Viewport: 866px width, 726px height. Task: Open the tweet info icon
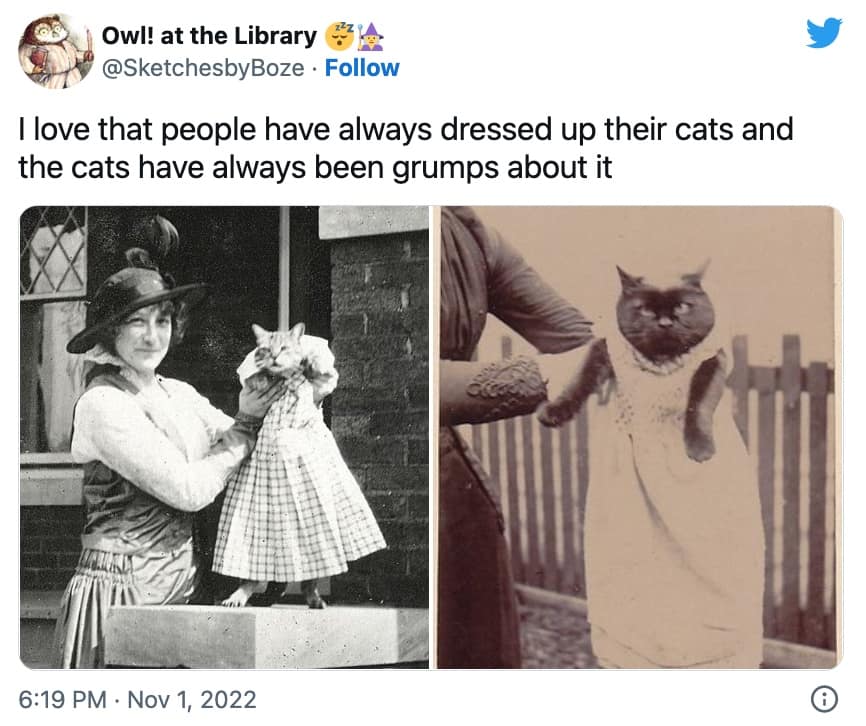pyautogui.click(x=823, y=700)
